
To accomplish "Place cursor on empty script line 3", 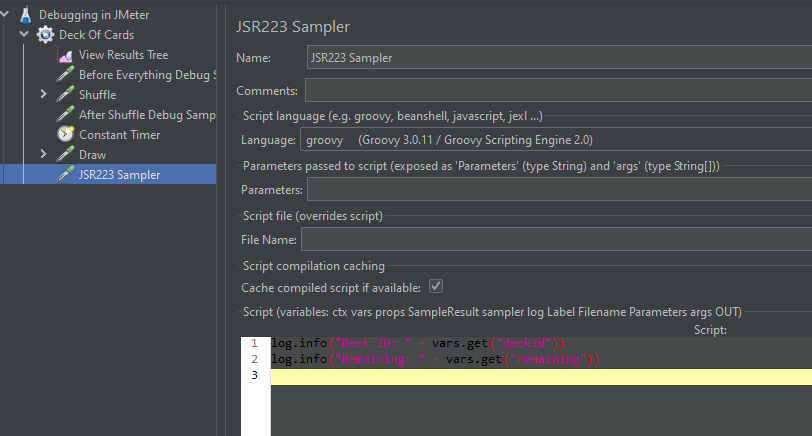I will [541, 376].
